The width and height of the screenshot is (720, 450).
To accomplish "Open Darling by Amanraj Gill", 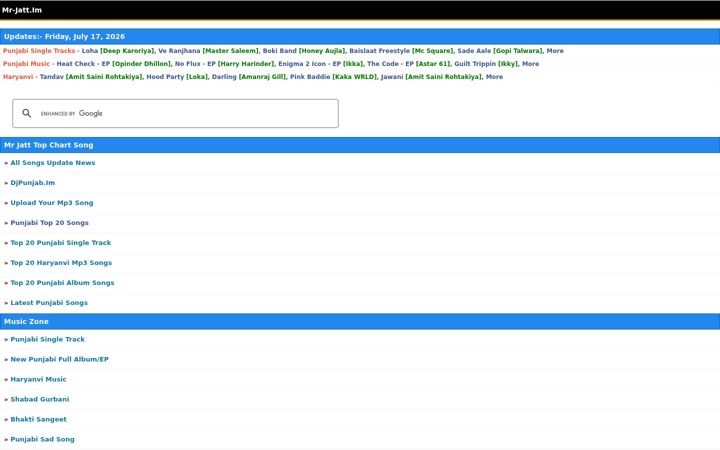I will (249, 77).
